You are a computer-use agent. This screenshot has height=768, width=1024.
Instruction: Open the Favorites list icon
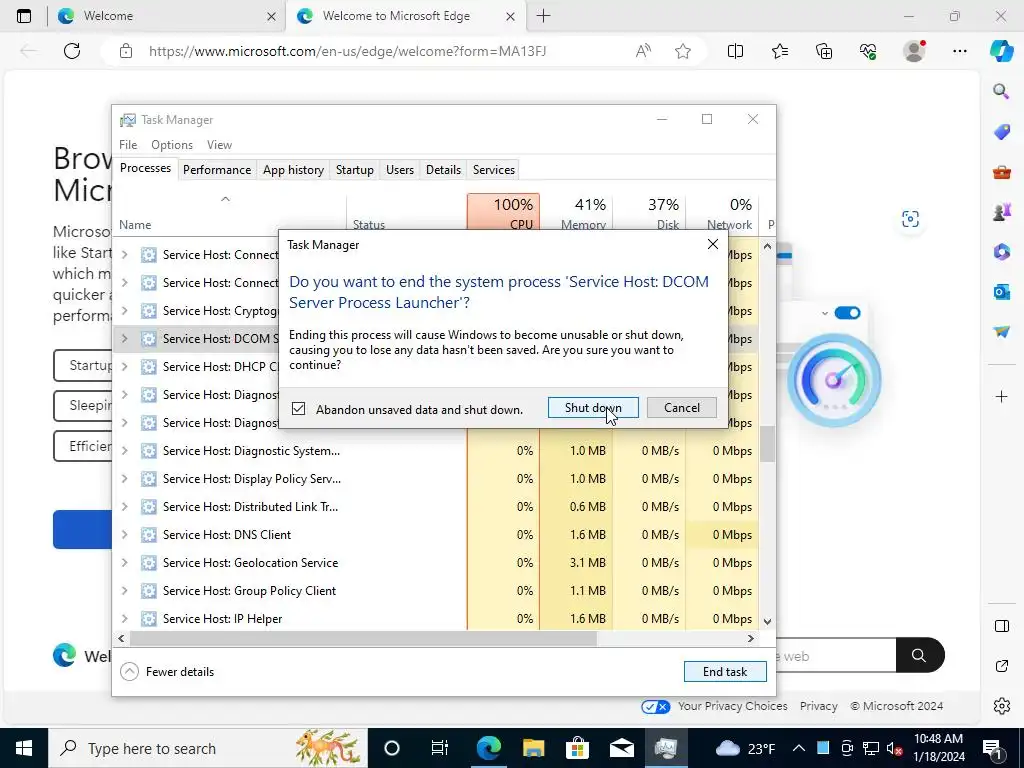[x=780, y=51]
